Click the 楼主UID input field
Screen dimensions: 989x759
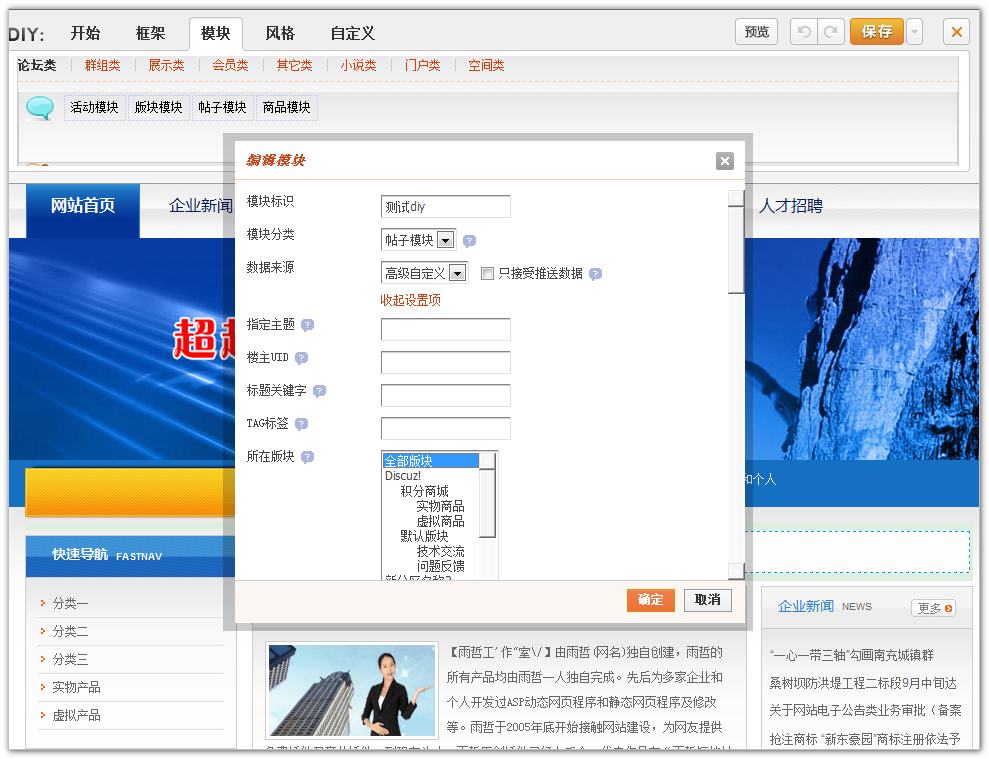coord(445,362)
